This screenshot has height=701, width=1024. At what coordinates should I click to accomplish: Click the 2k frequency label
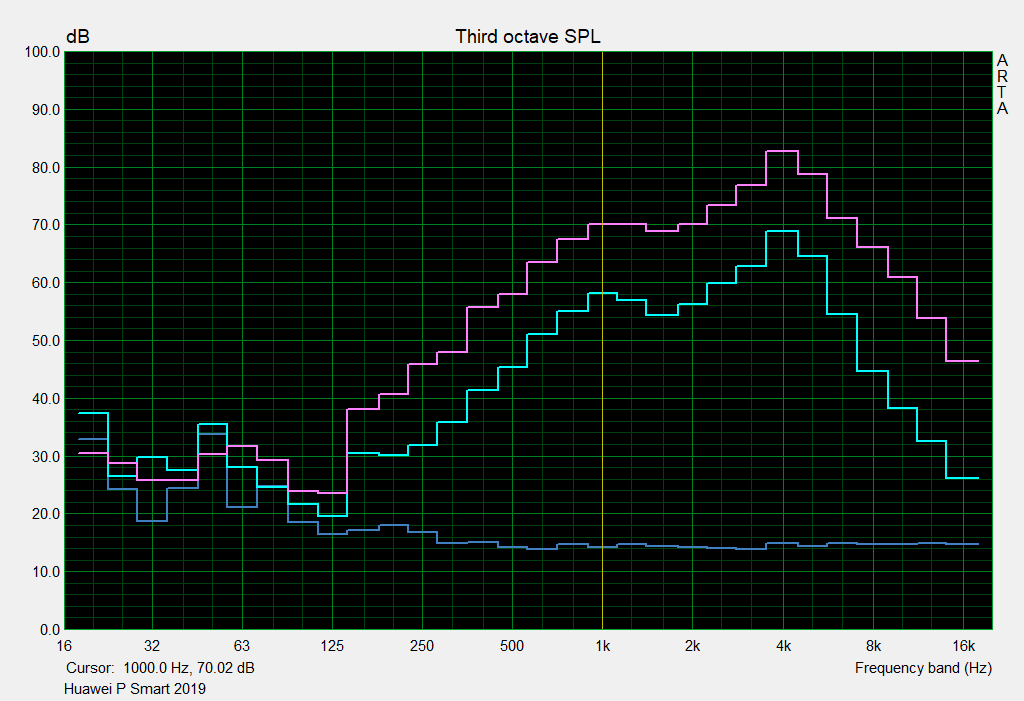692,646
